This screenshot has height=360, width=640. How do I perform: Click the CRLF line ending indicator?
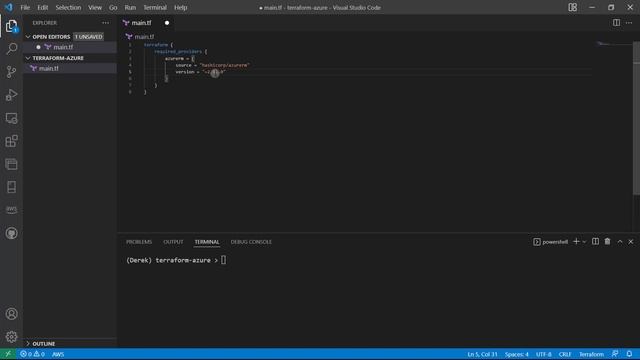[x=565, y=354]
